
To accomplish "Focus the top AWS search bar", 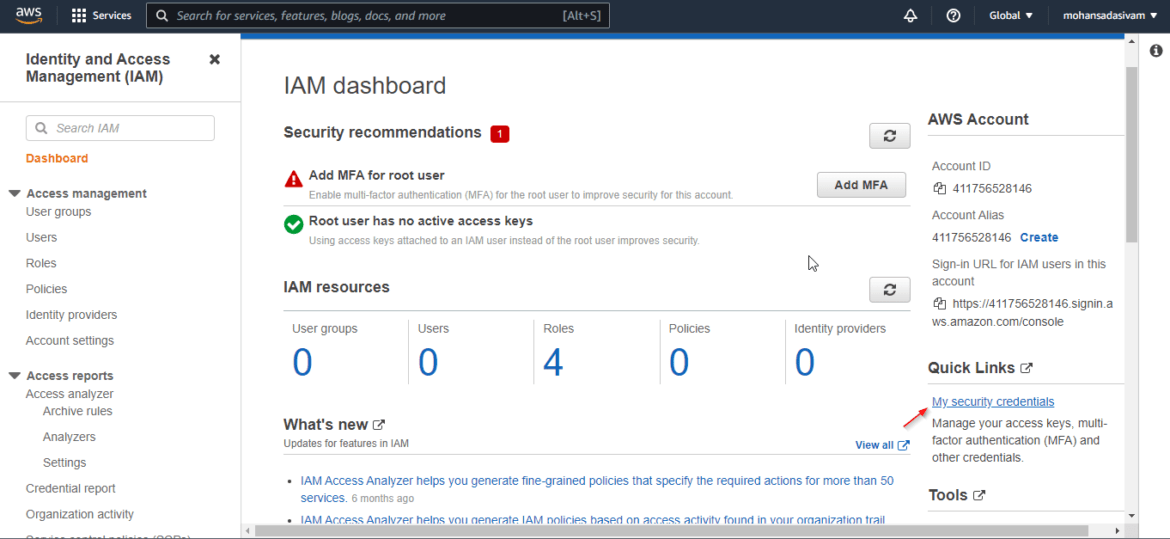I will pyautogui.click(x=378, y=16).
